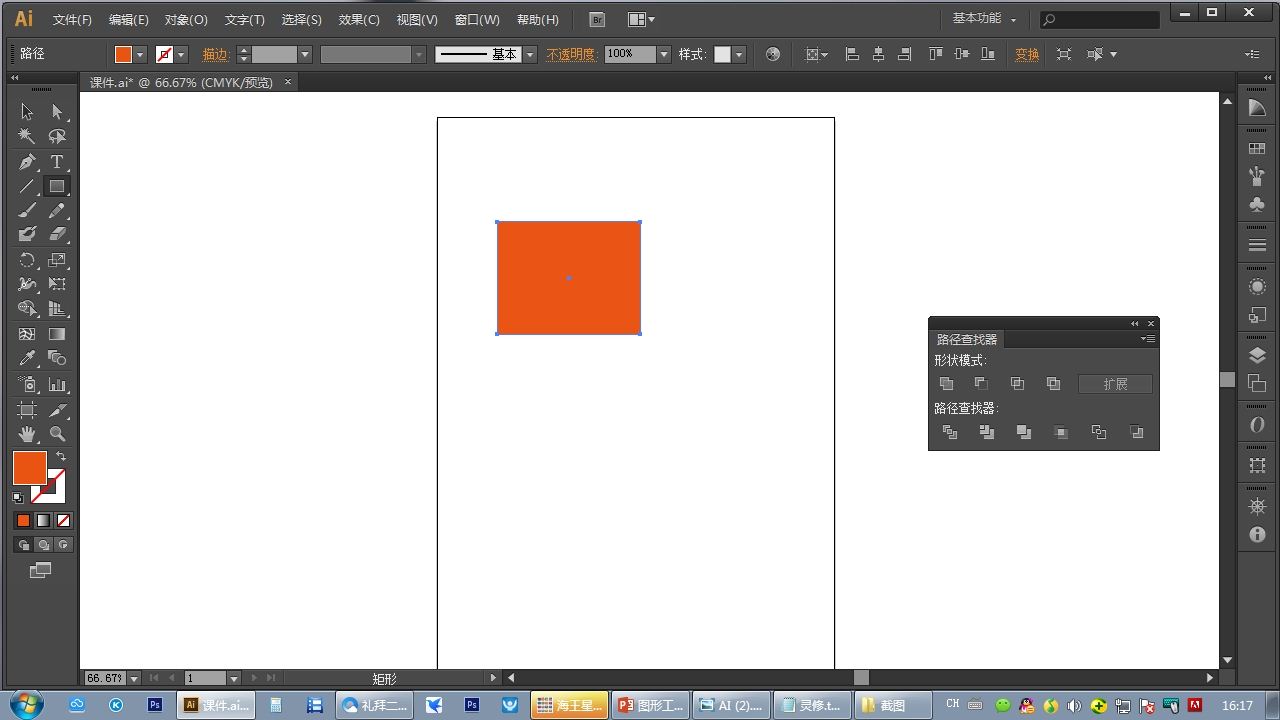Open the 对象(O) menu
The height and width of the screenshot is (720, 1280).
point(186,20)
